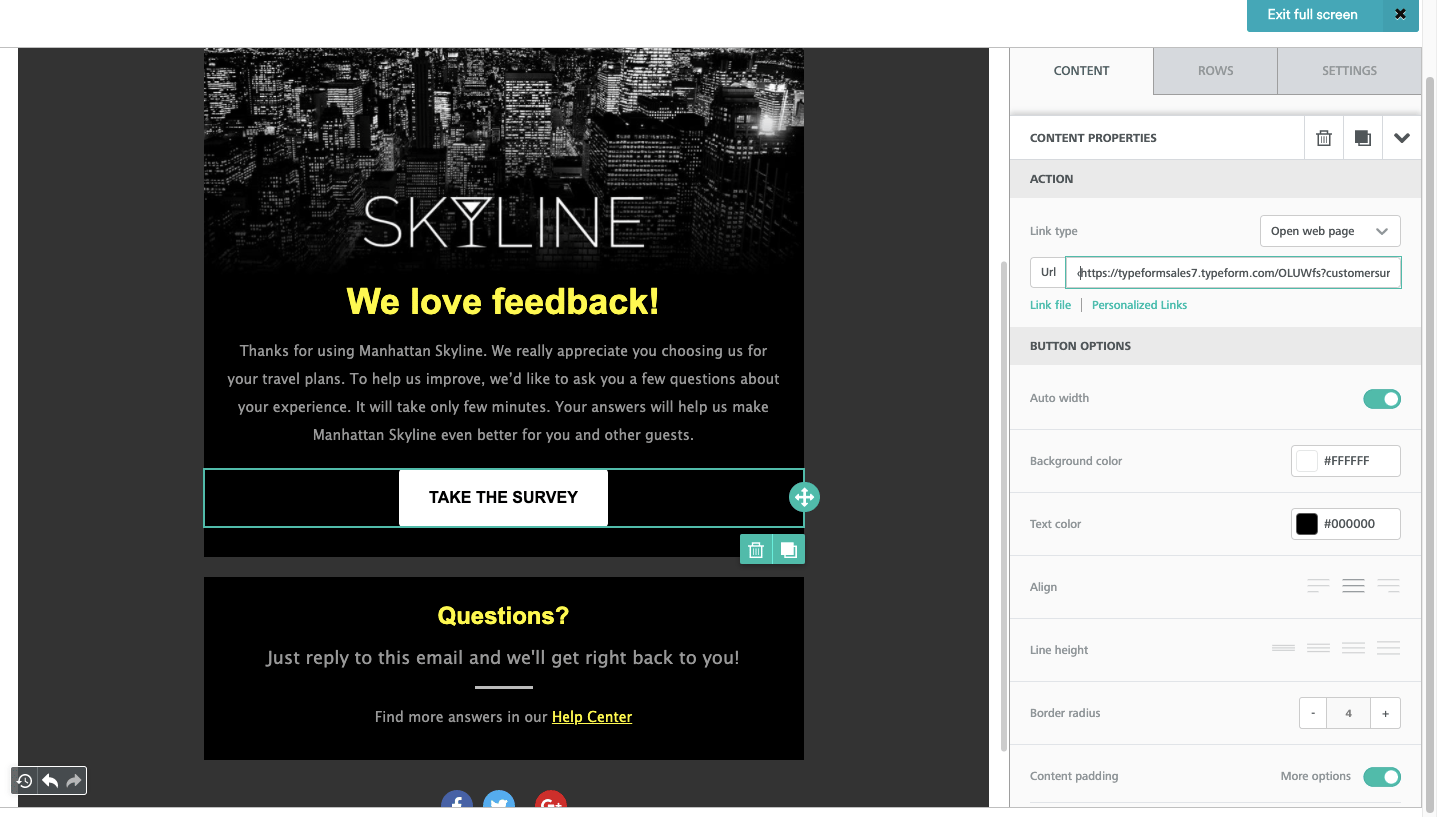Image resolution: width=1437 pixels, height=817 pixels.
Task: Open the Background color swatch
Action: 1307,461
